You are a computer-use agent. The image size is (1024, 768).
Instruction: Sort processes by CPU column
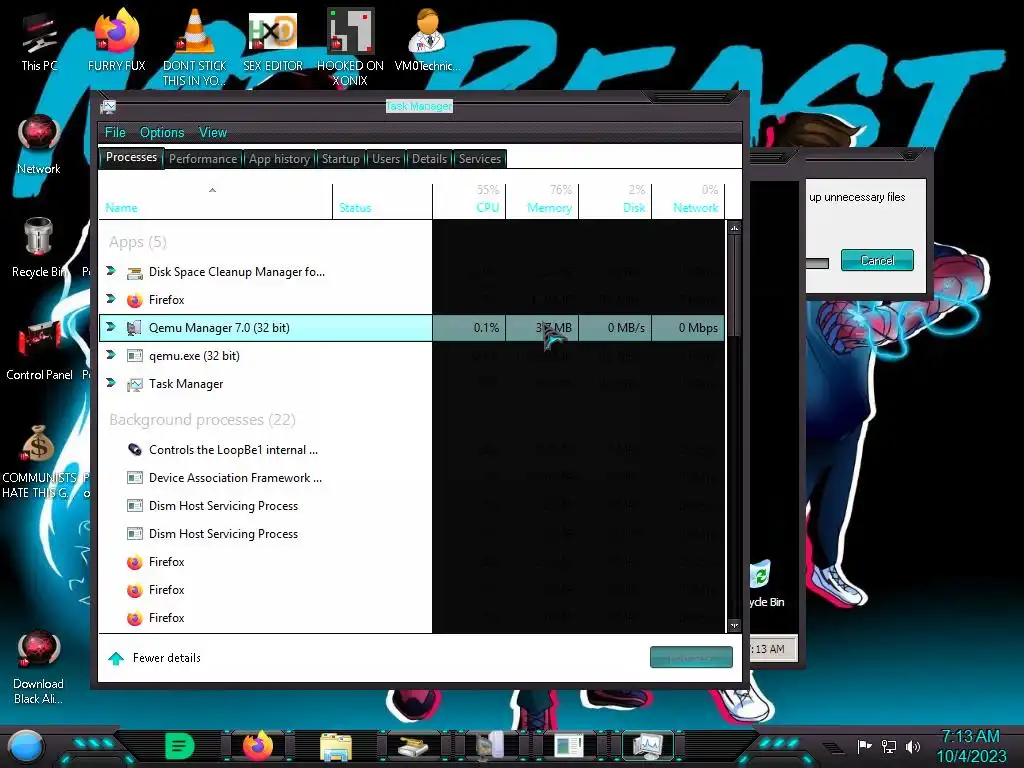(469, 200)
